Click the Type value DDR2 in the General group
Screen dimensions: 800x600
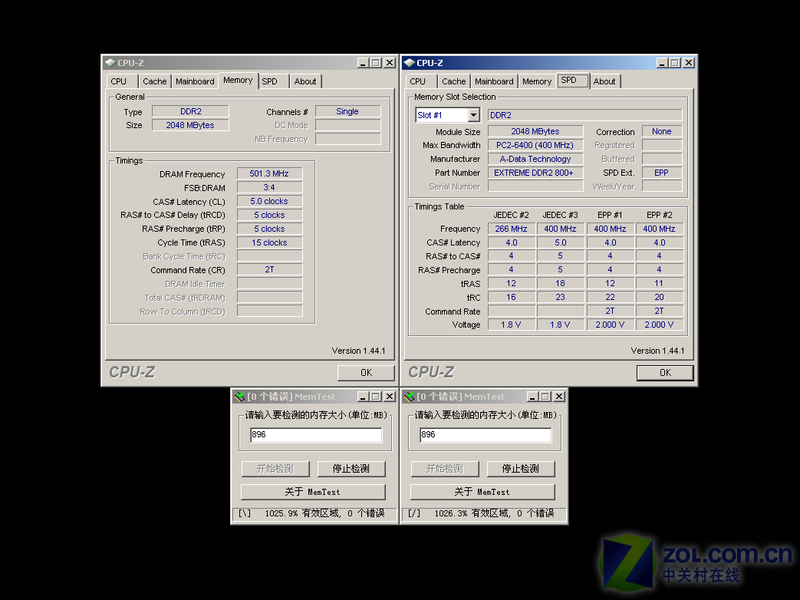pos(190,111)
